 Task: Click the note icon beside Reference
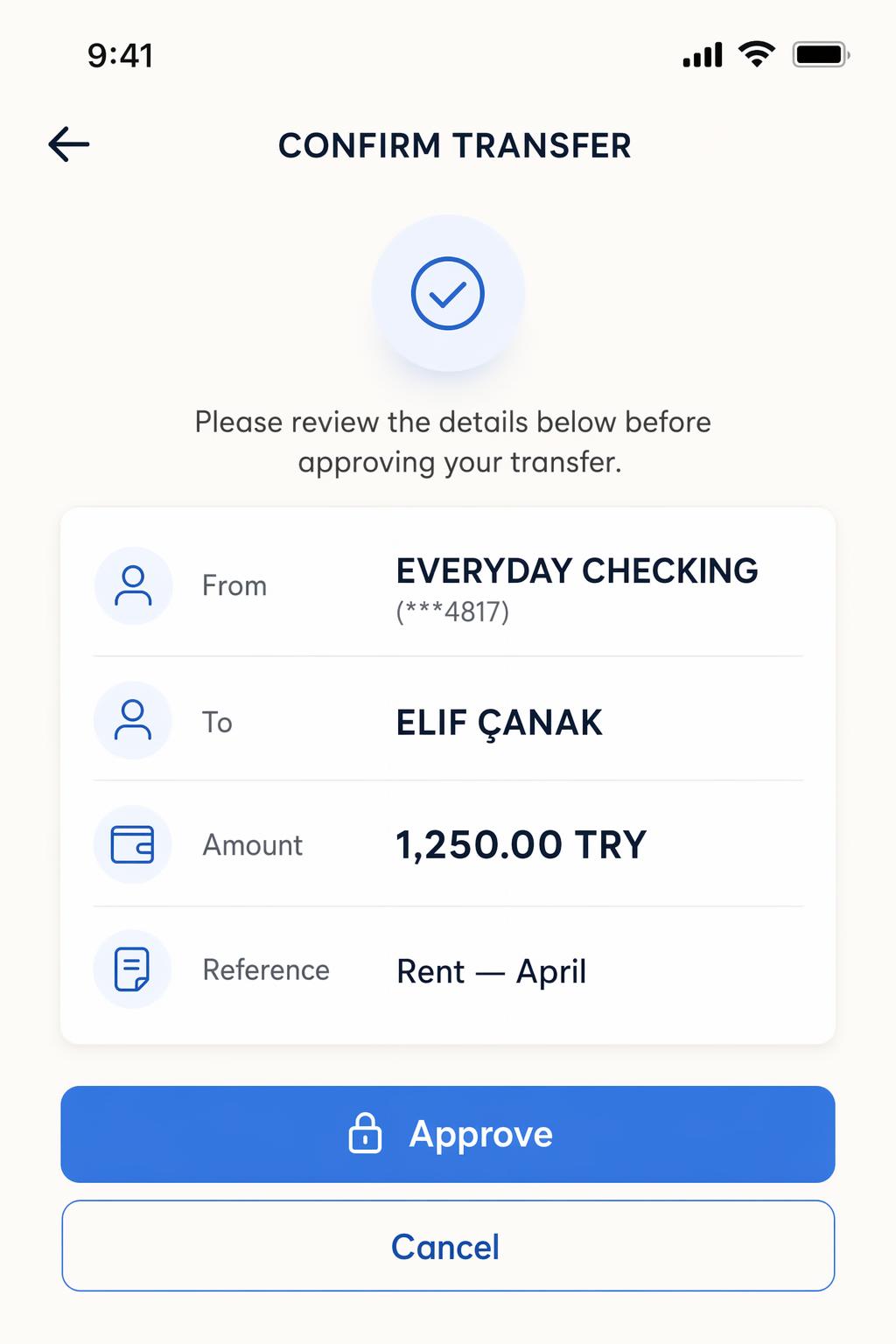coord(133,969)
